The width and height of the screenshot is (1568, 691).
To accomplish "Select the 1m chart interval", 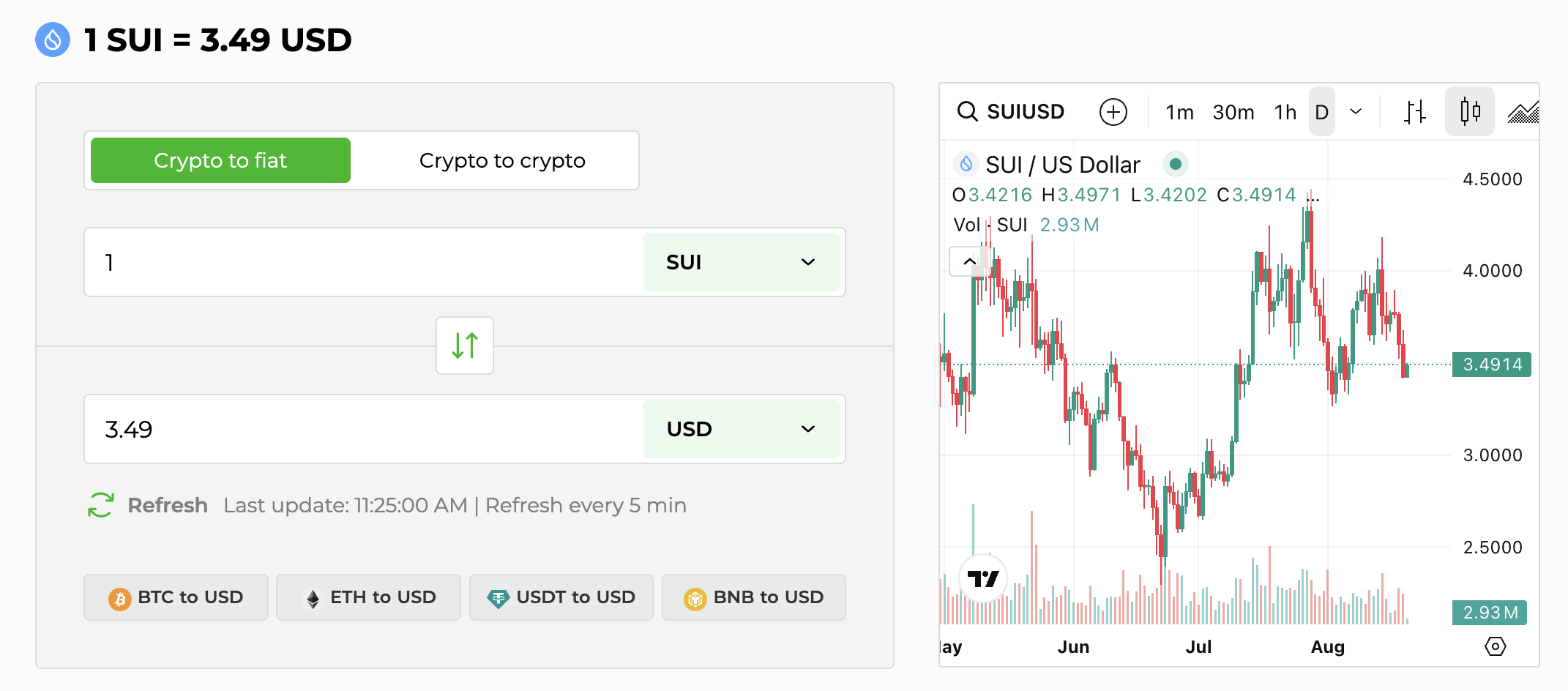I will [x=1179, y=112].
